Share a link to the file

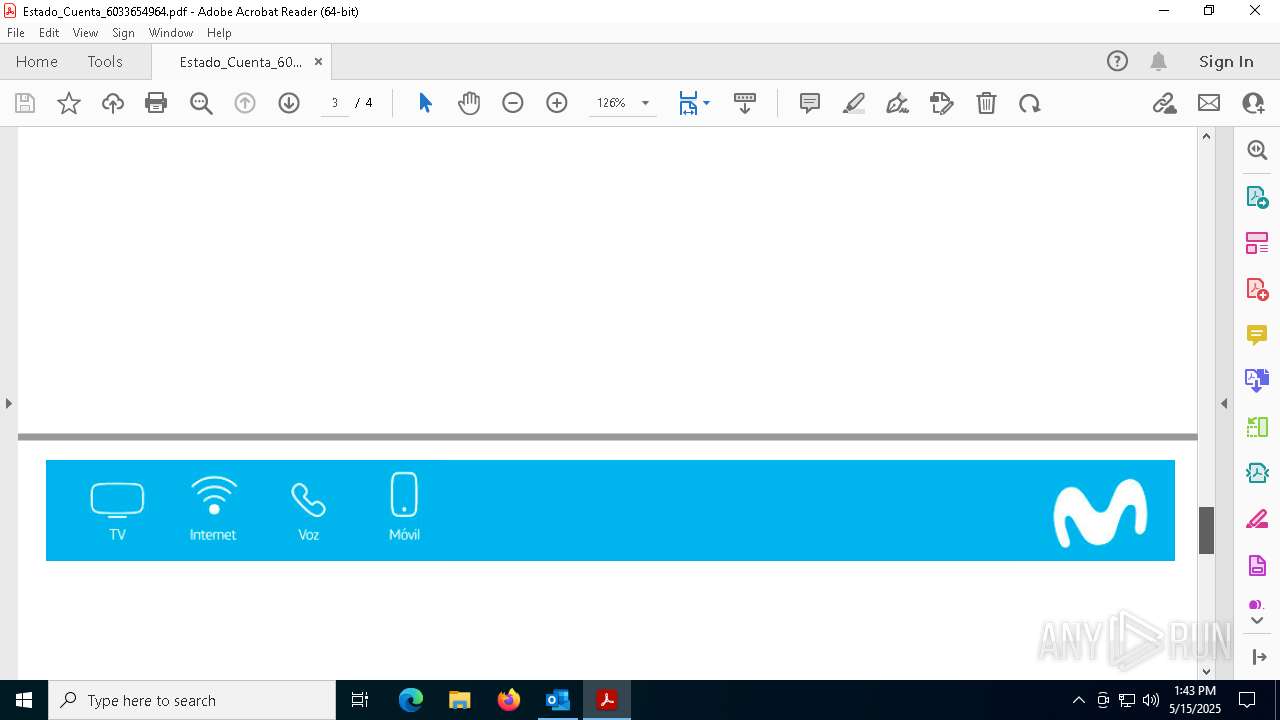[1165, 103]
